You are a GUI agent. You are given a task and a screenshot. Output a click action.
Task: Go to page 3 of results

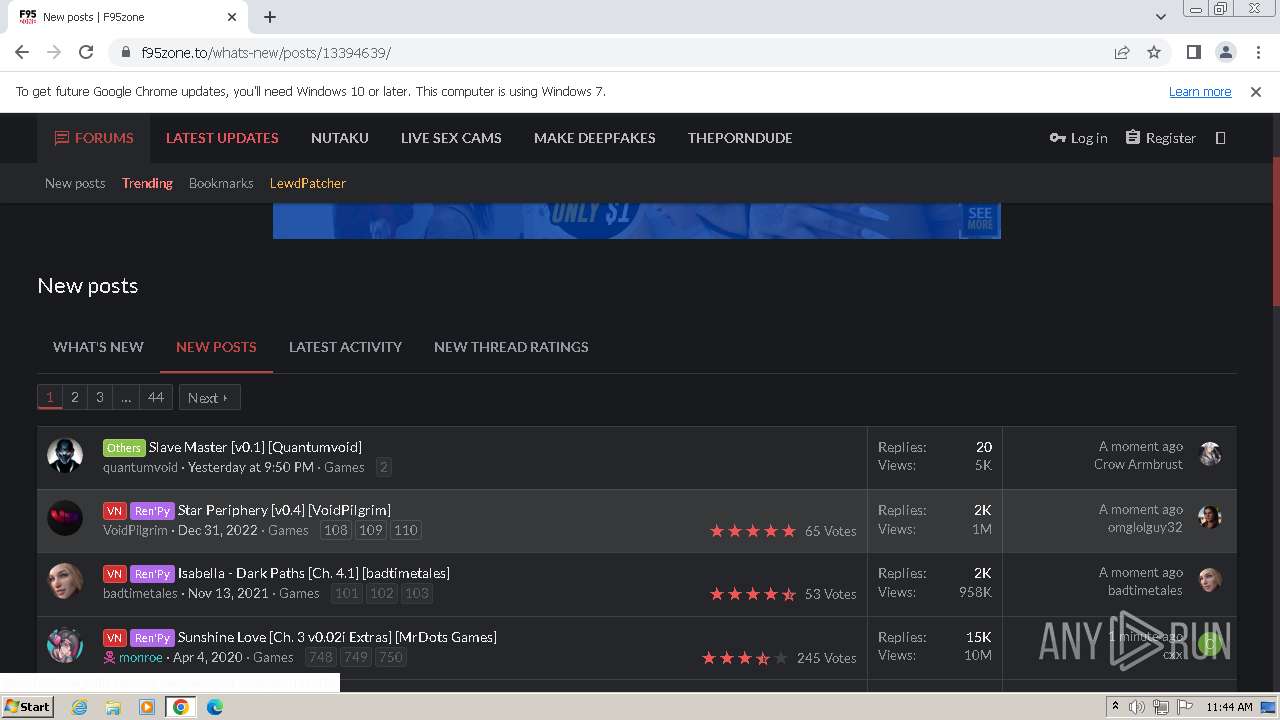click(99, 397)
